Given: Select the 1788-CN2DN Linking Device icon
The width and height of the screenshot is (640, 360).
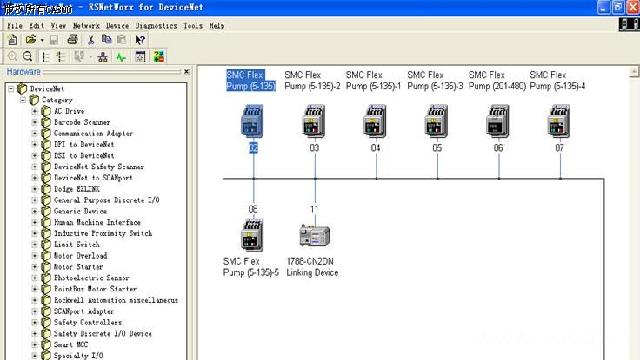Looking at the screenshot, I should point(314,236).
